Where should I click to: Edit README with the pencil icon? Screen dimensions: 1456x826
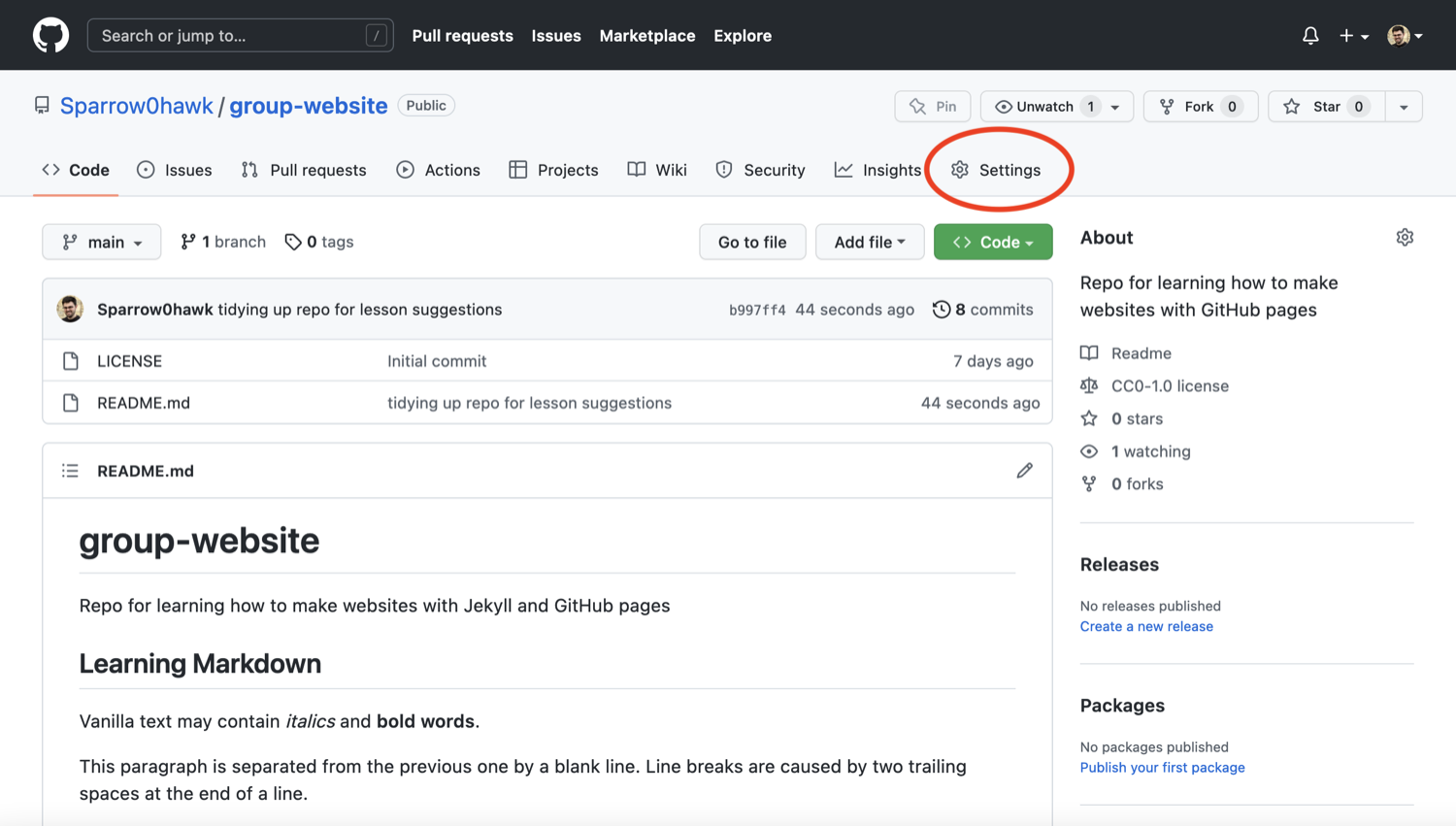[1024, 471]
